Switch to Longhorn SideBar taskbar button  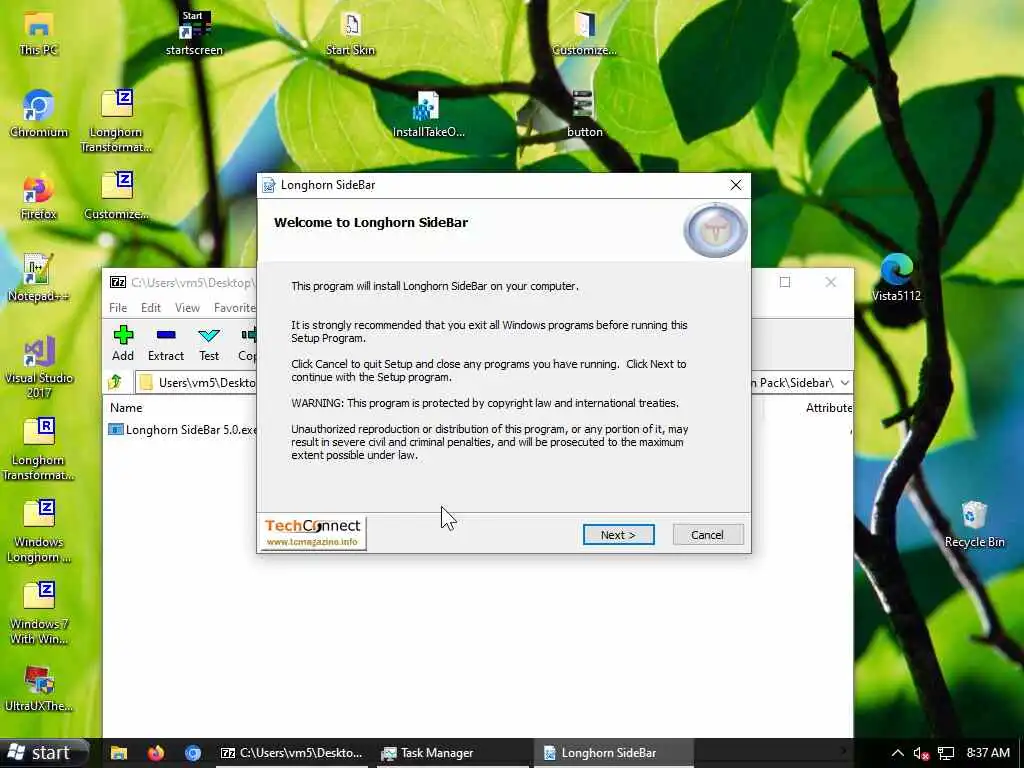pos(614,753)
